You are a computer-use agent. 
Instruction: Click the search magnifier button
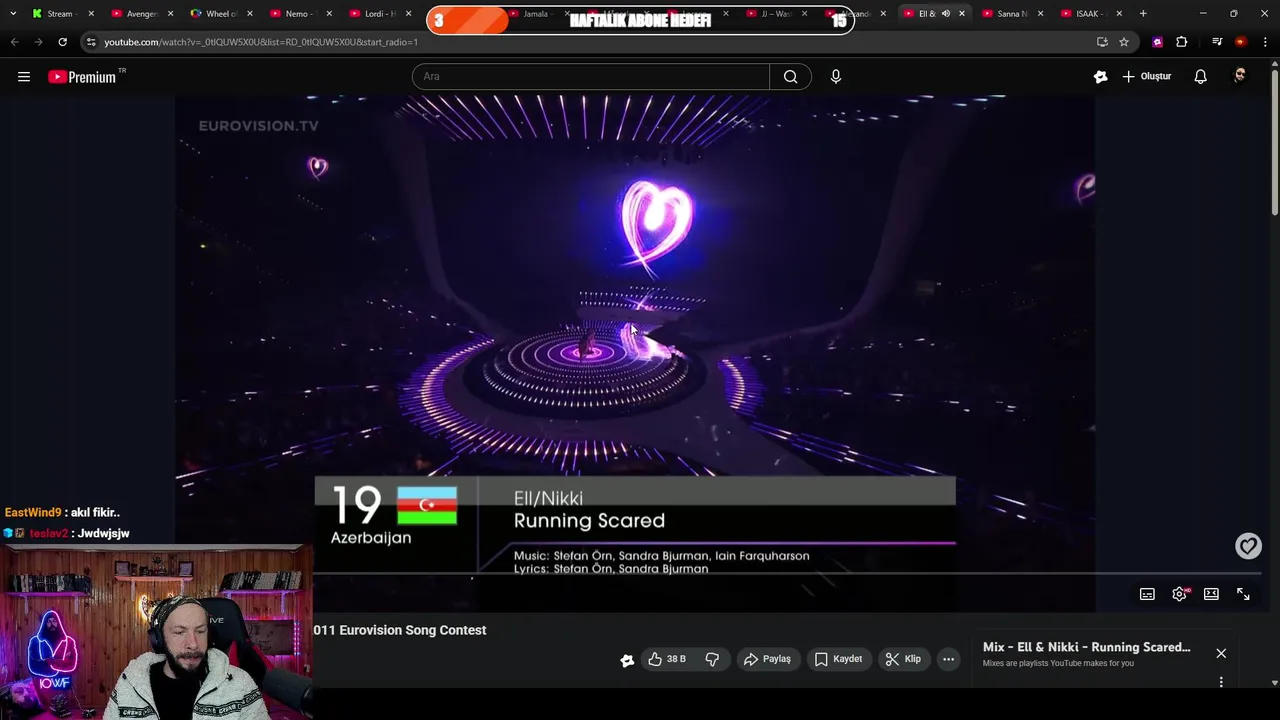click(x=790, y=77)
